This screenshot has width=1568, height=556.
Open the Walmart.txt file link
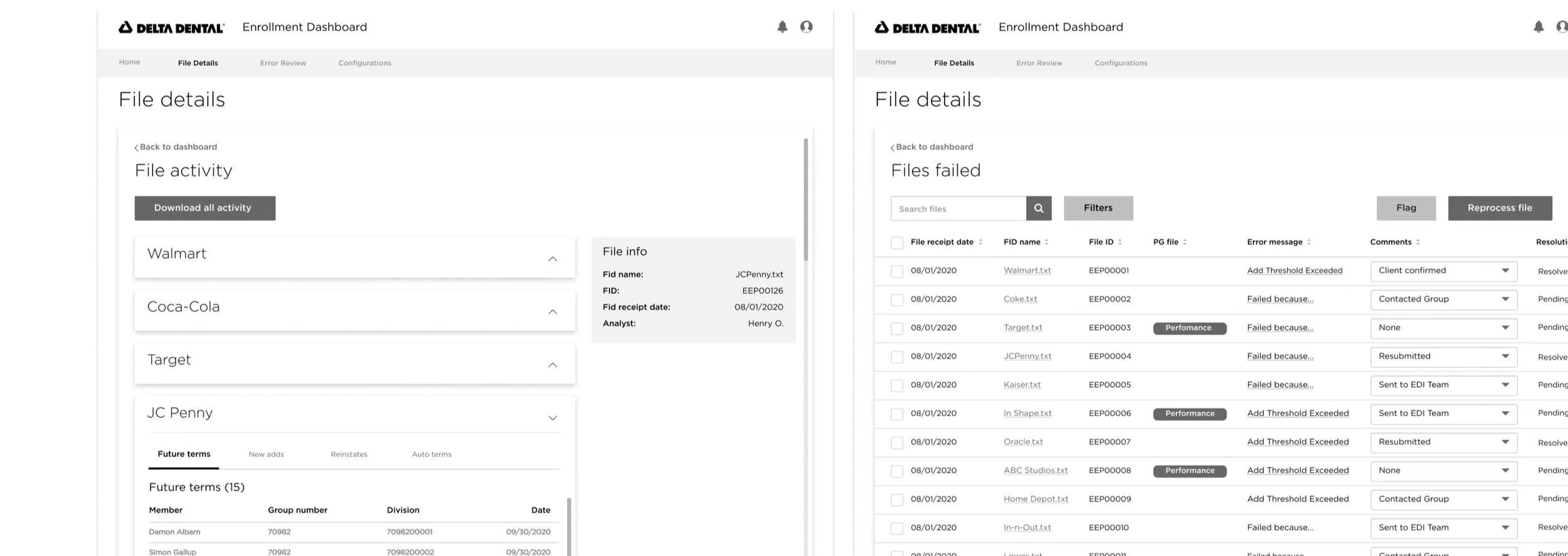coord(1027,271)
